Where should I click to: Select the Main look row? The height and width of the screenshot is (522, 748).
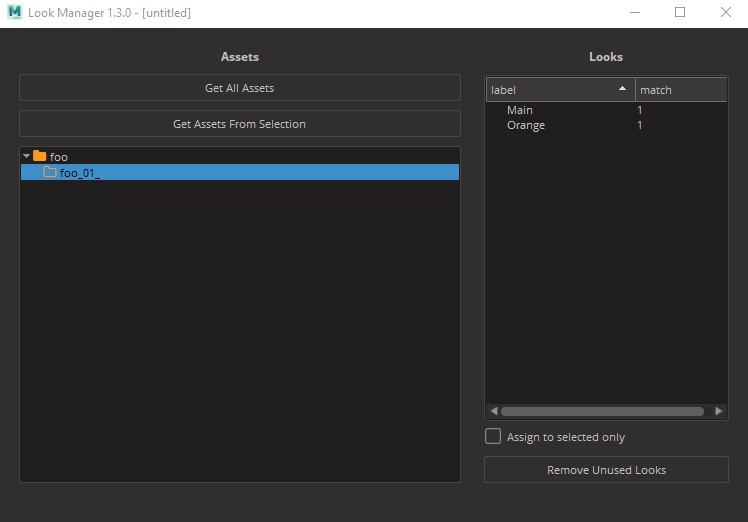tap(606, 110)
